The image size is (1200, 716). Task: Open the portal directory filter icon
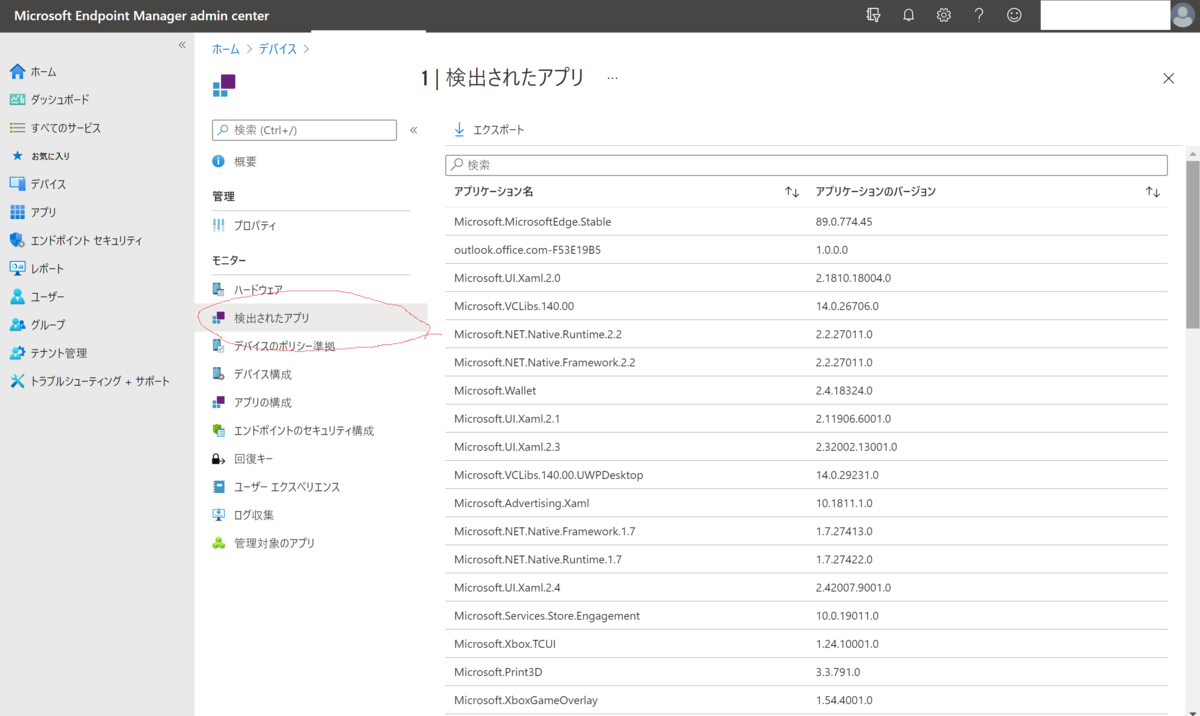click(874, 15)
